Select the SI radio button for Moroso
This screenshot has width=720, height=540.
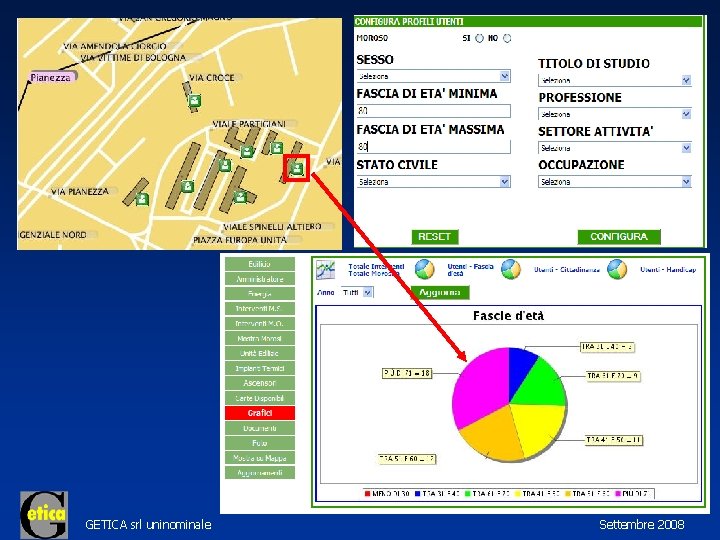pos(479,38)
